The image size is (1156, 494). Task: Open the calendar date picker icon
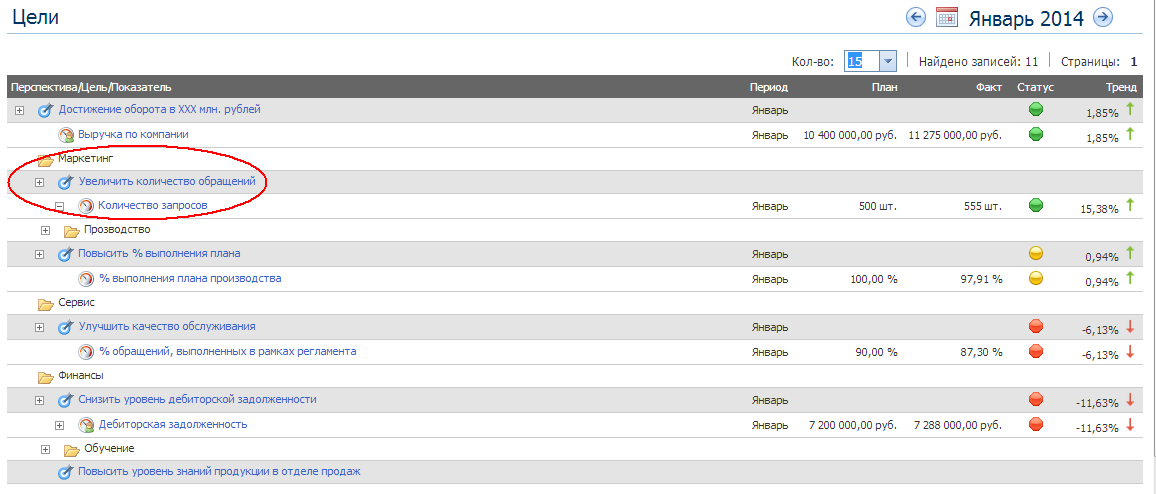click(x=946, y=17)
